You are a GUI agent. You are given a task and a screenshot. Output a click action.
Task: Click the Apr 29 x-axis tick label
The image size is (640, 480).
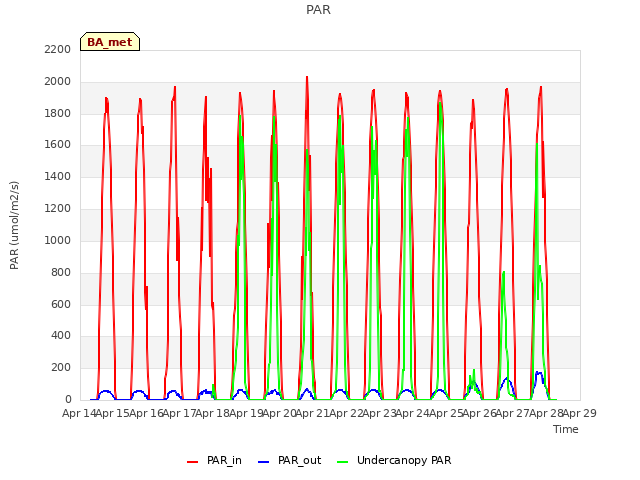point(580,413)
